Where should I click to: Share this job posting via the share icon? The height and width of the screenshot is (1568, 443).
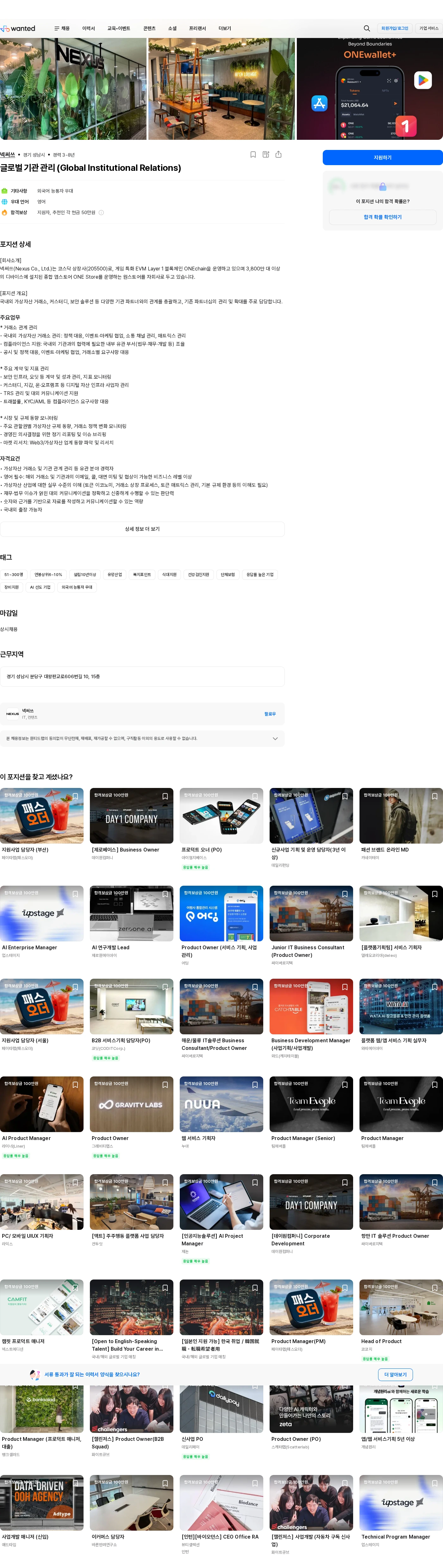[279, 155]
